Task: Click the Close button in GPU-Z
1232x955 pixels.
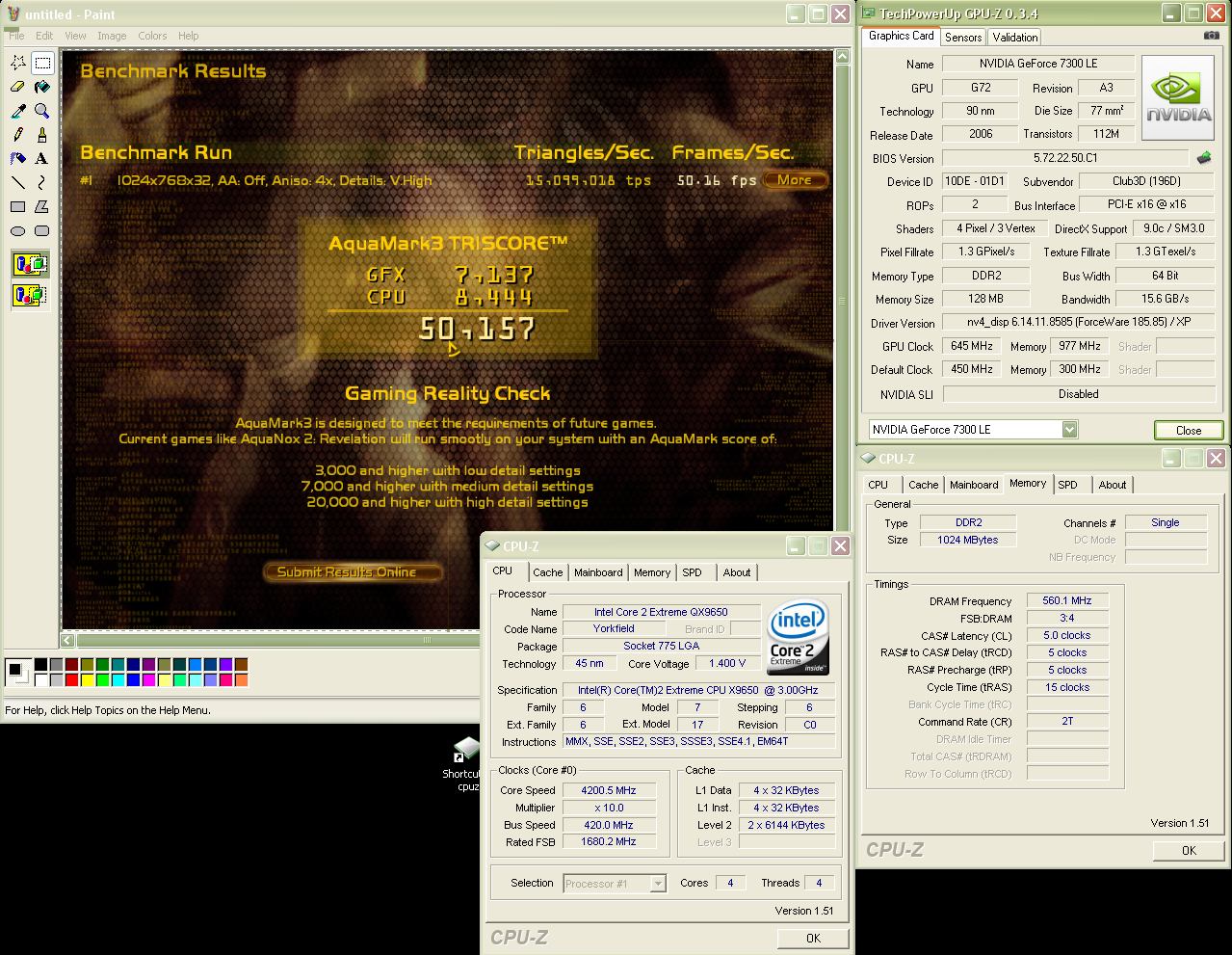Action: click(x=1189, y=431)
